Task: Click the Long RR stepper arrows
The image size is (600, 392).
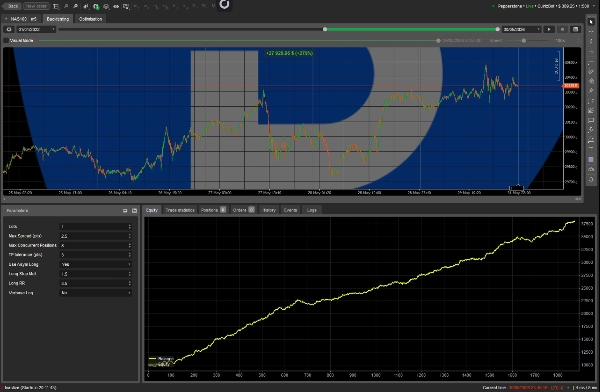Action: tap(130, 283)
